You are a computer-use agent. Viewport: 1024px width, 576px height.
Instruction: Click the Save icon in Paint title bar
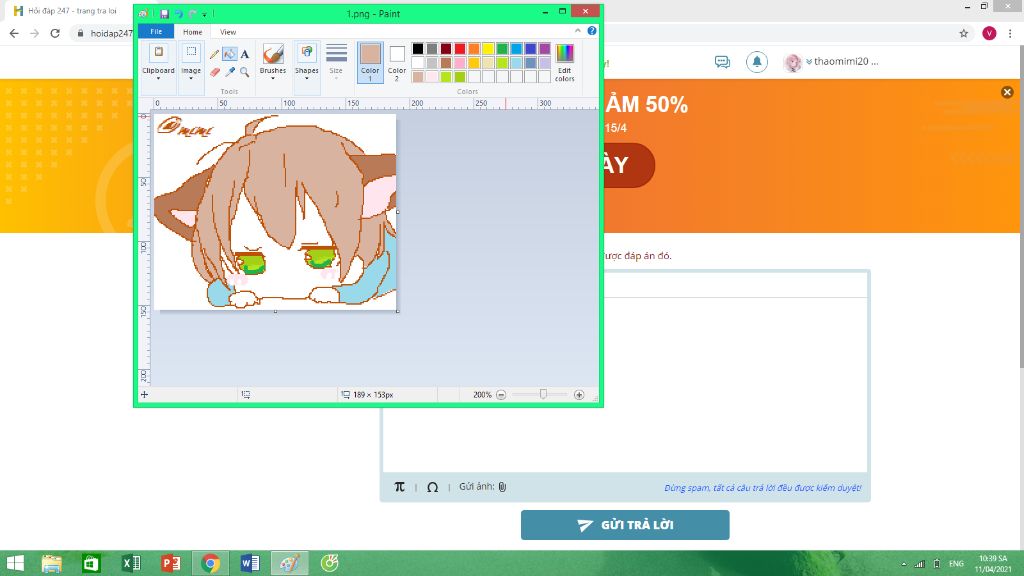point(165,14)
